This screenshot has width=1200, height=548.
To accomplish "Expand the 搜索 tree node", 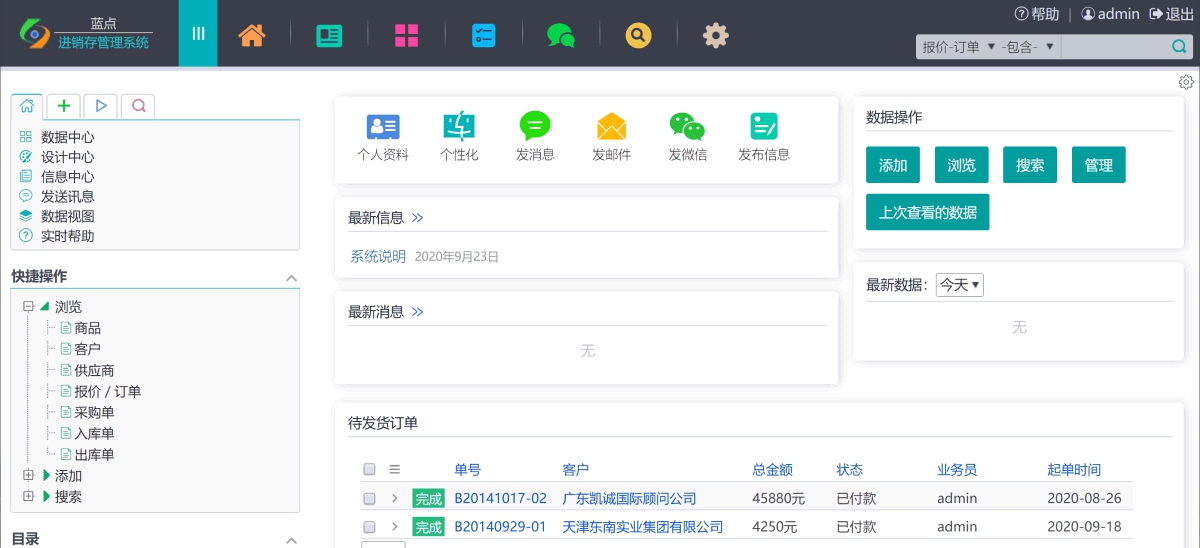I will tap(28, 496).
